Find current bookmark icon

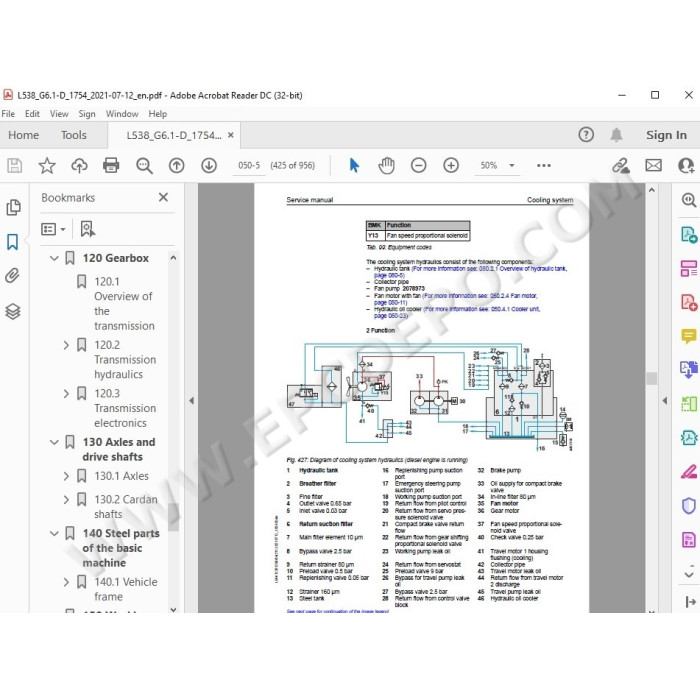(x=88, y=229)
